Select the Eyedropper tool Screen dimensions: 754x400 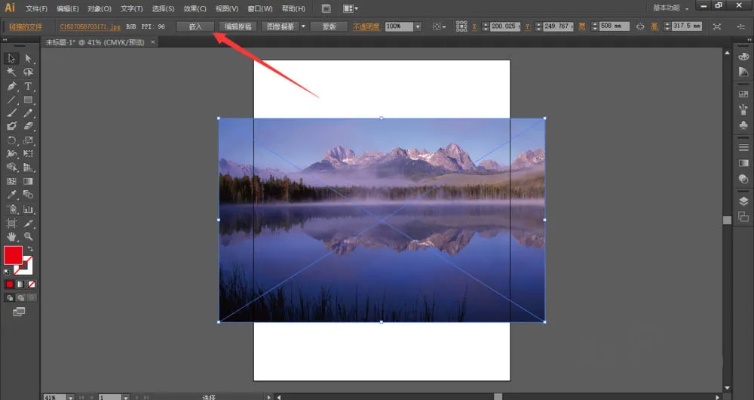(x=11, y=195)
